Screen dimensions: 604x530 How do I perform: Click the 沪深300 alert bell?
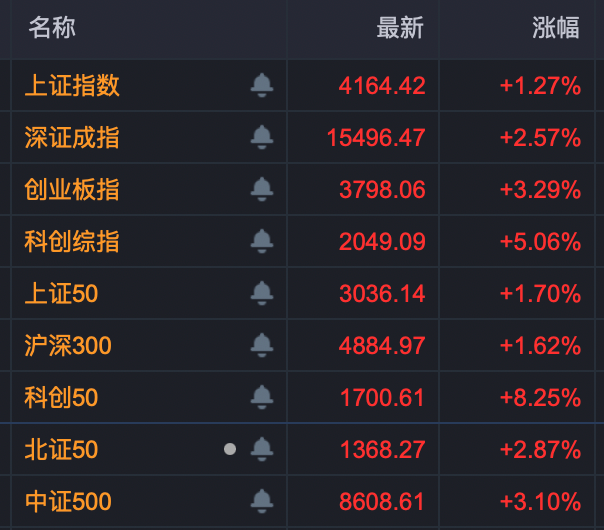coord(262,345)
